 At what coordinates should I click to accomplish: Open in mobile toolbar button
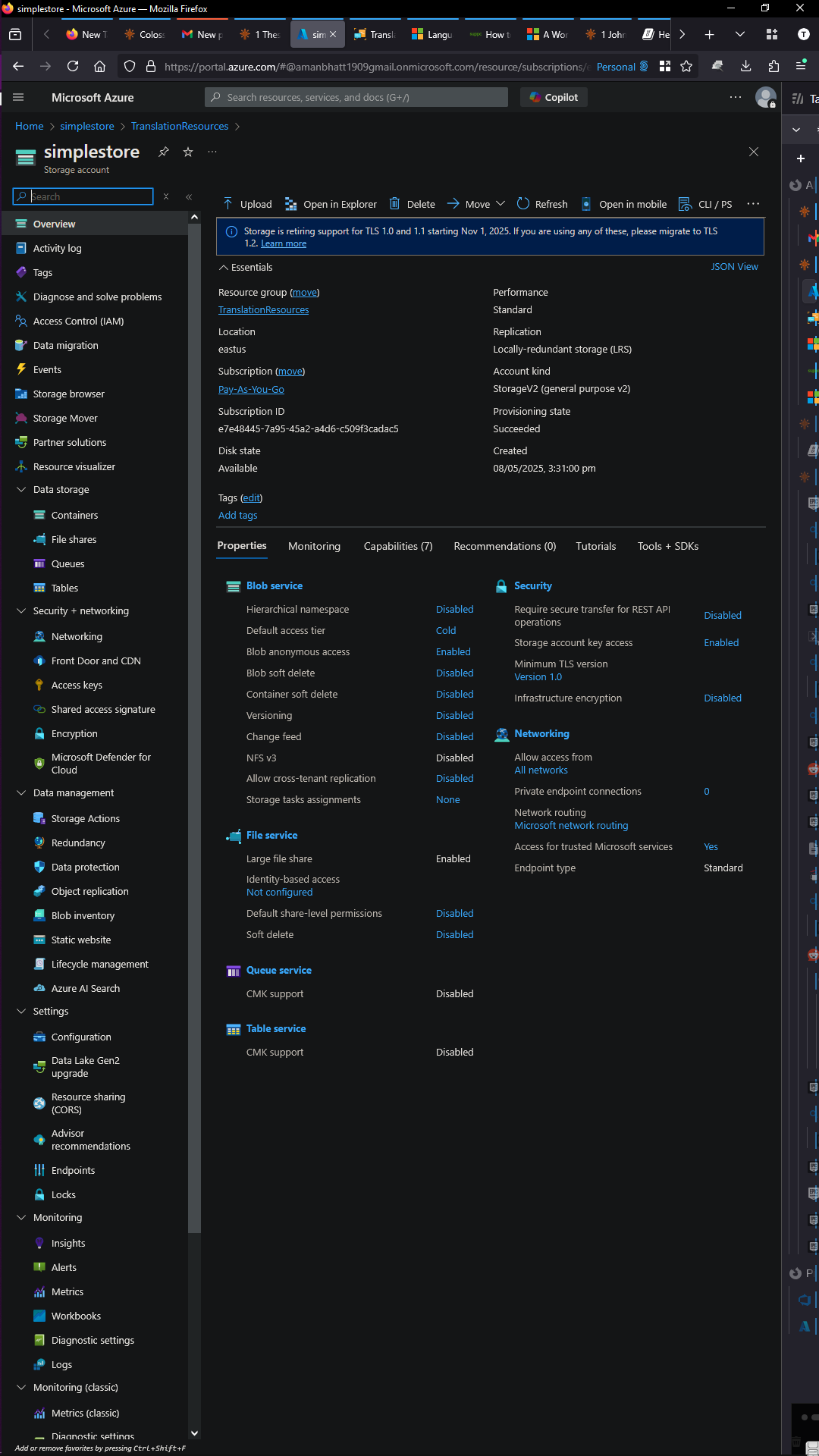pos(624,204)
